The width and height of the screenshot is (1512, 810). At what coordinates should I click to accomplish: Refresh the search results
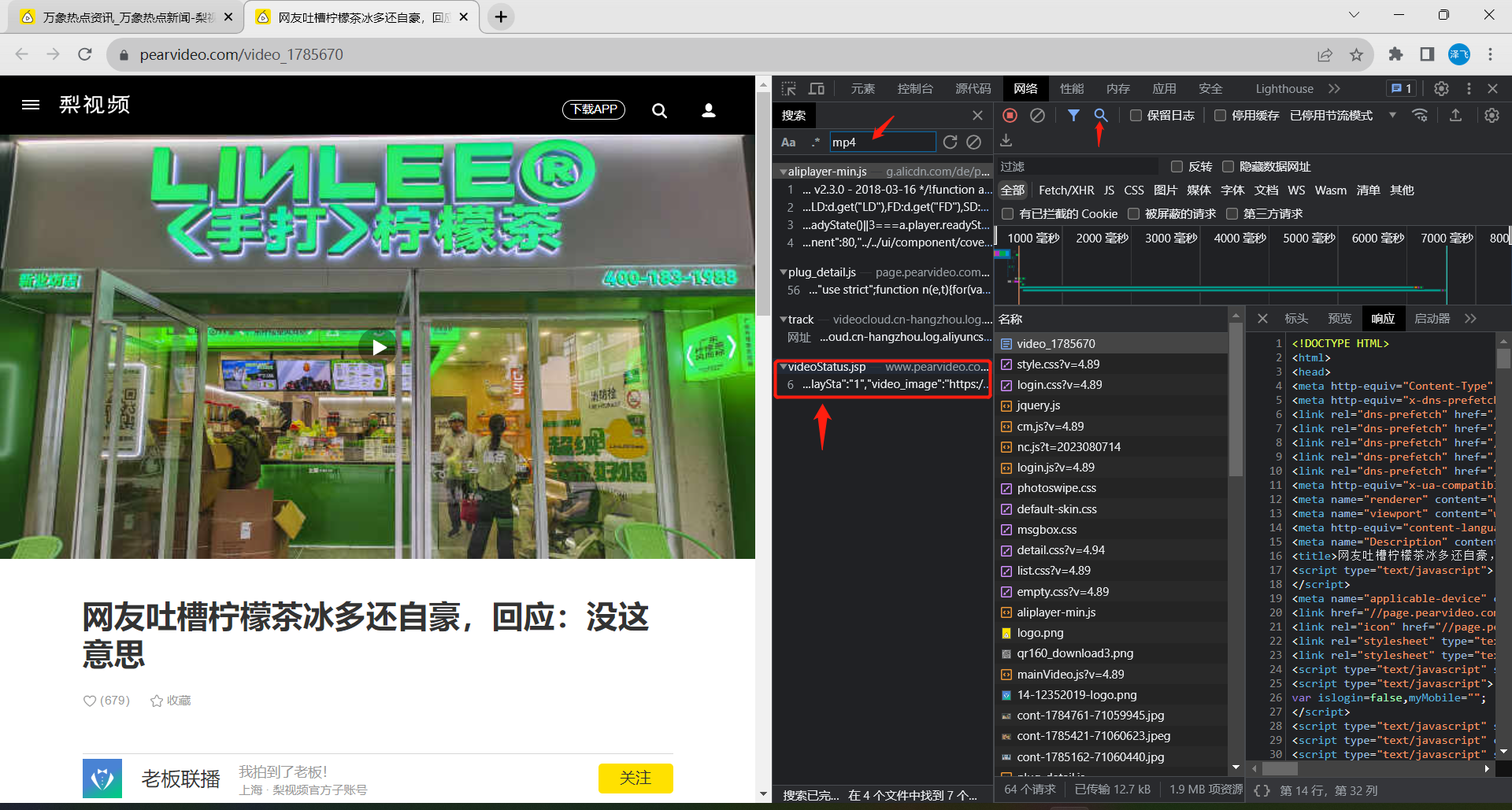pos(951,142)
